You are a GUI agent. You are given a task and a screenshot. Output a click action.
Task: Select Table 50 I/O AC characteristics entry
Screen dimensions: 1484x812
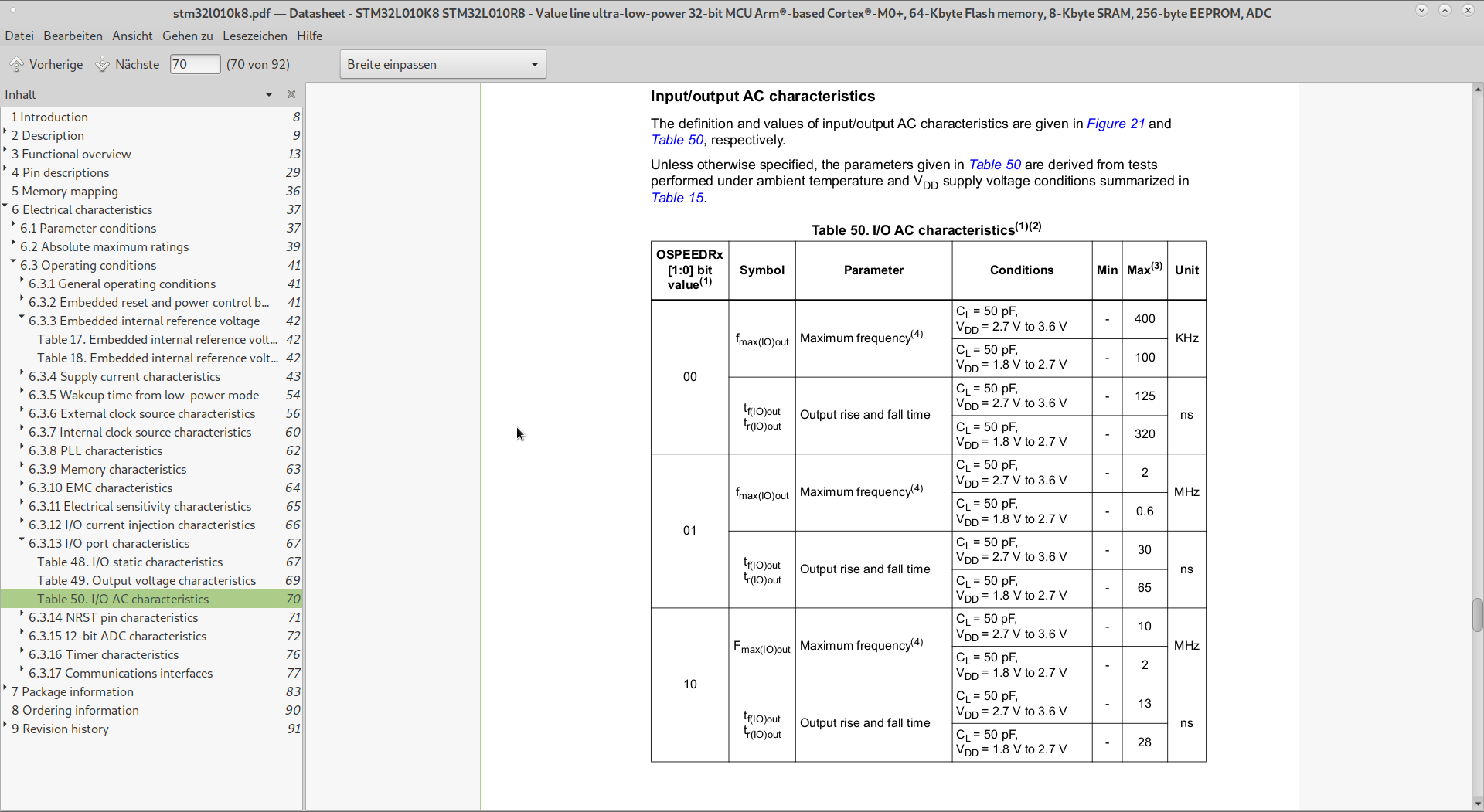point(151,599)
